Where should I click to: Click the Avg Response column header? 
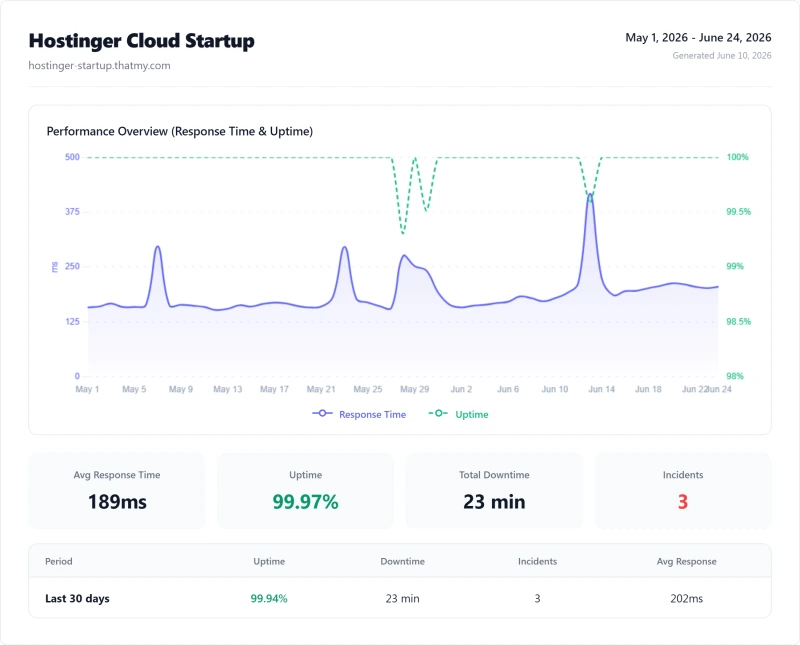[x=686, y=561]
